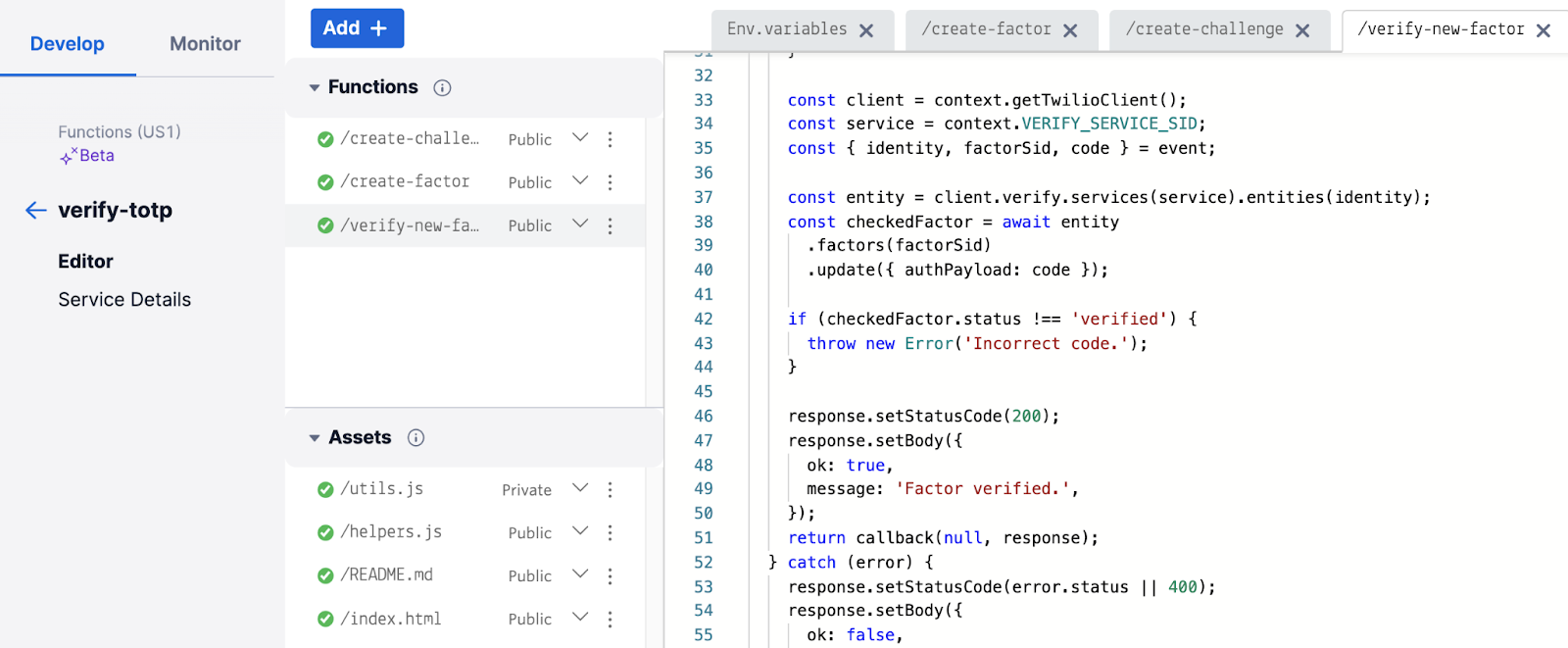Open more options for /verify-new-factor function
Image resolution: width=1568 pixels, height=648 pixels.
(x=610, y=225)
